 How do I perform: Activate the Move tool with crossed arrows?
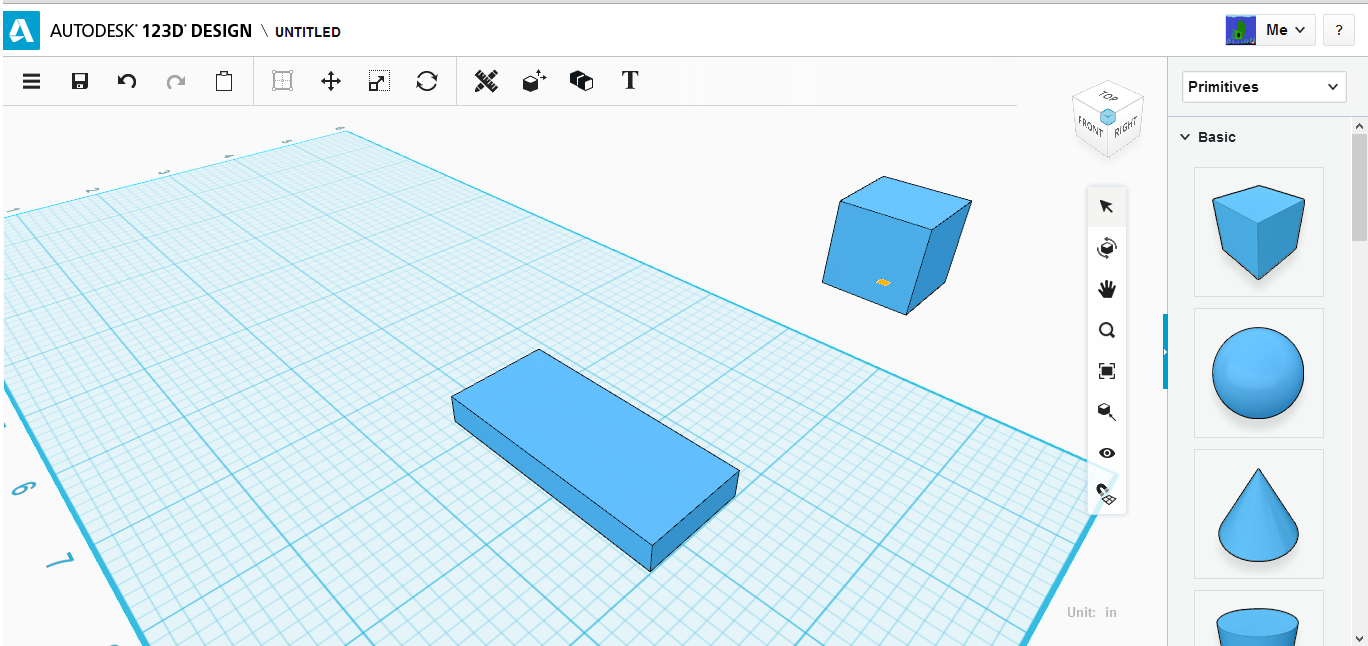331,81
